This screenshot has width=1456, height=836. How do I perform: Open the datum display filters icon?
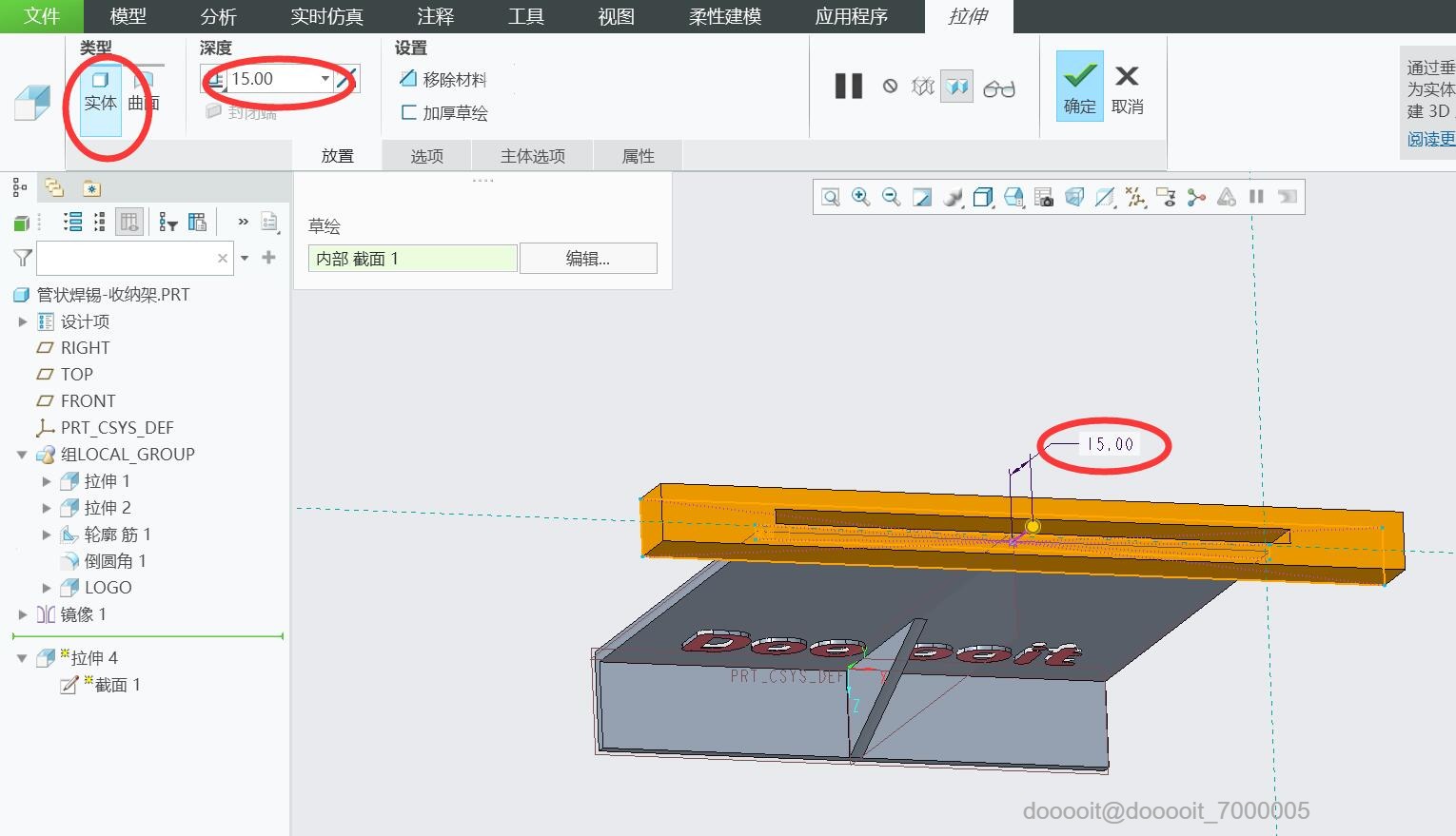click(x=1135, y=197)
